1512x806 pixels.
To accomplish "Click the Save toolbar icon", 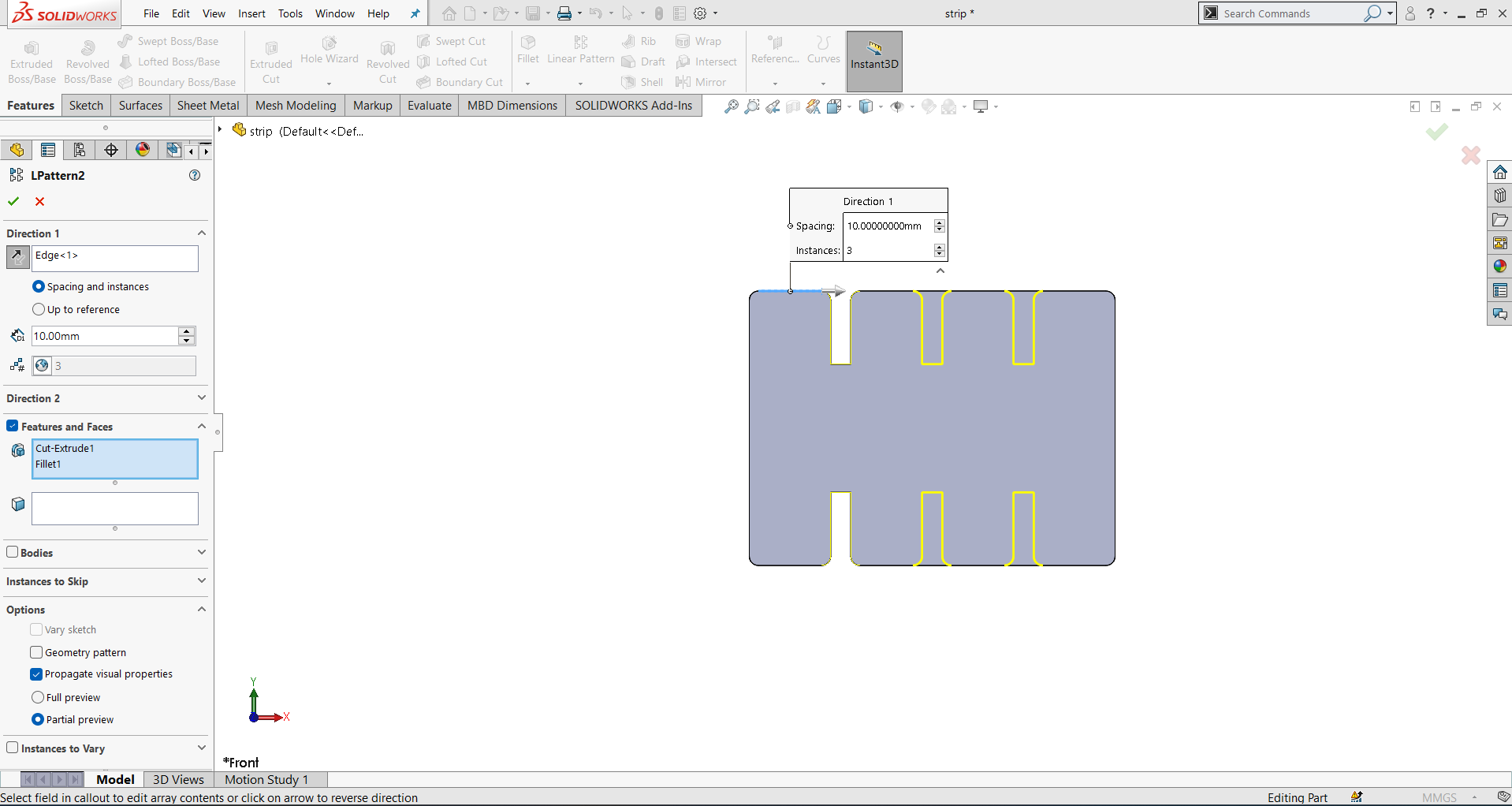I will [533, 13].
